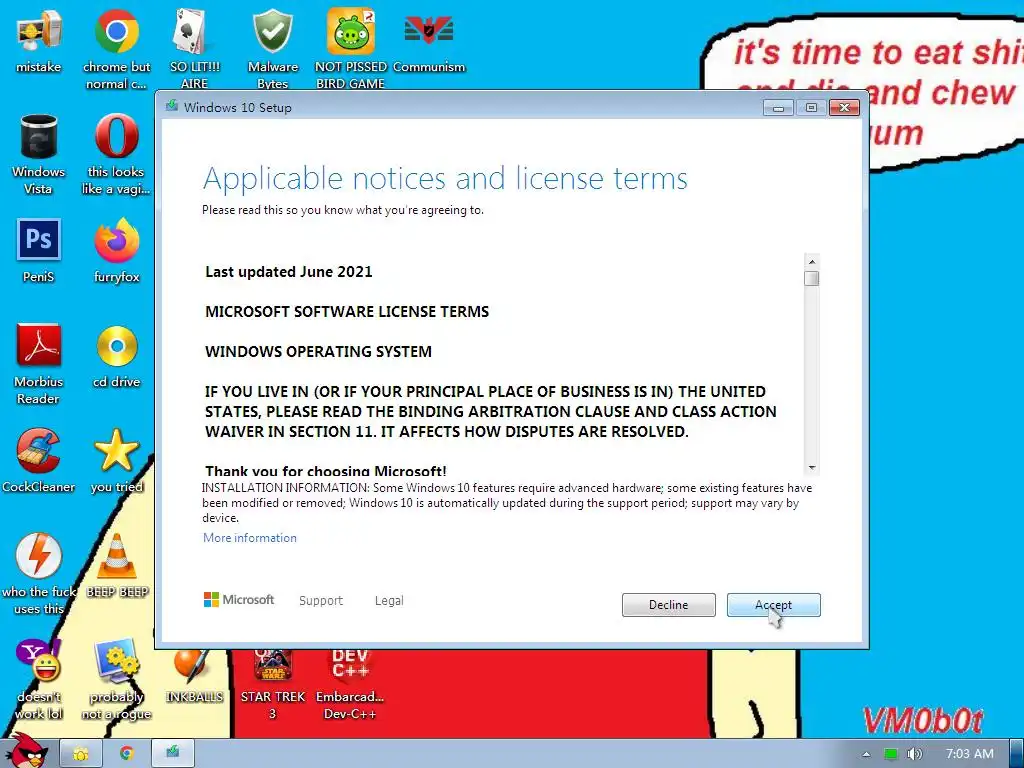This screenshot has width=1024, height=768.
Task: Click the license scrollbar up arrow
Action: [x=812, y=262]
